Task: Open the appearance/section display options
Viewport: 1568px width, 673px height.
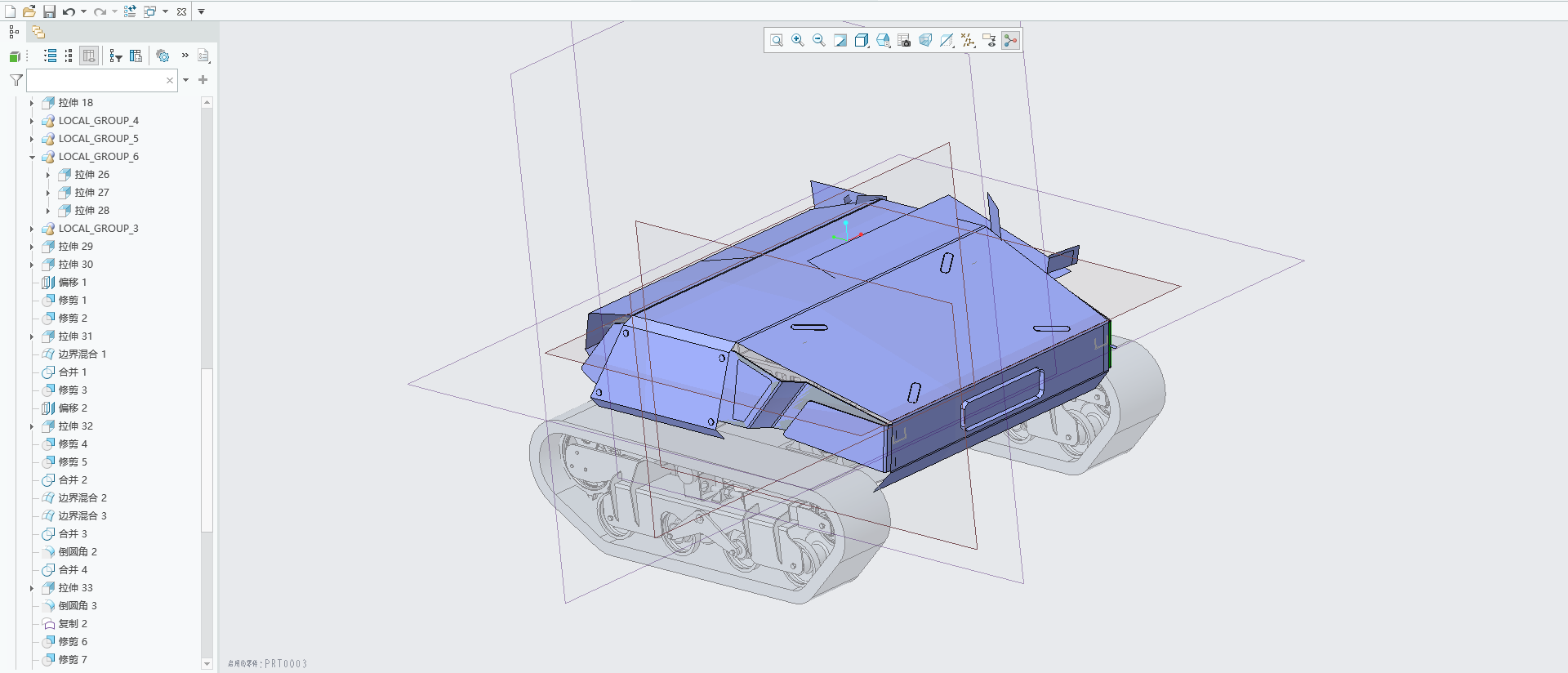Action: (947, 40)
